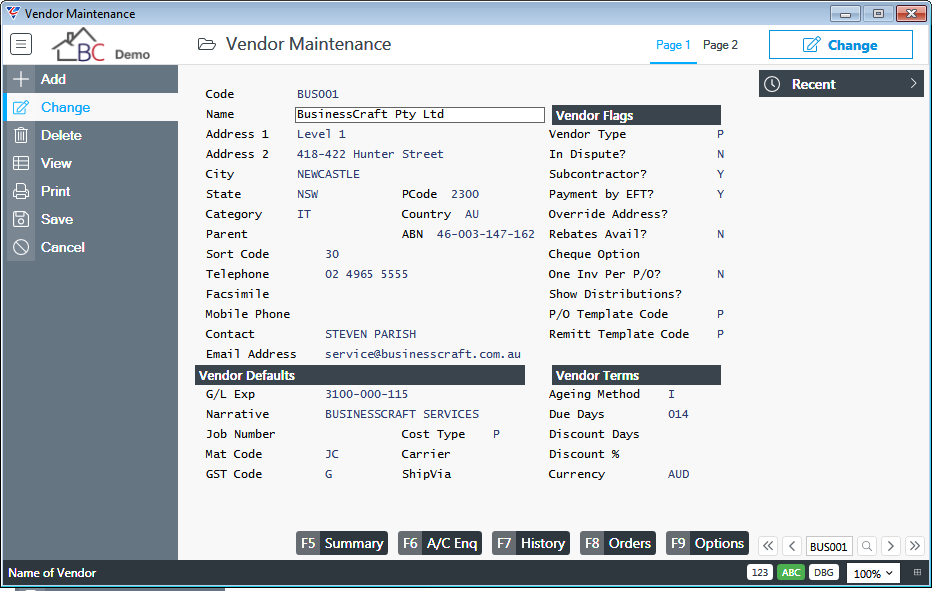Viewport: 939px width, 591px height.
Task: Click the PCode value 2300
Action: click(x=465, y=194)
